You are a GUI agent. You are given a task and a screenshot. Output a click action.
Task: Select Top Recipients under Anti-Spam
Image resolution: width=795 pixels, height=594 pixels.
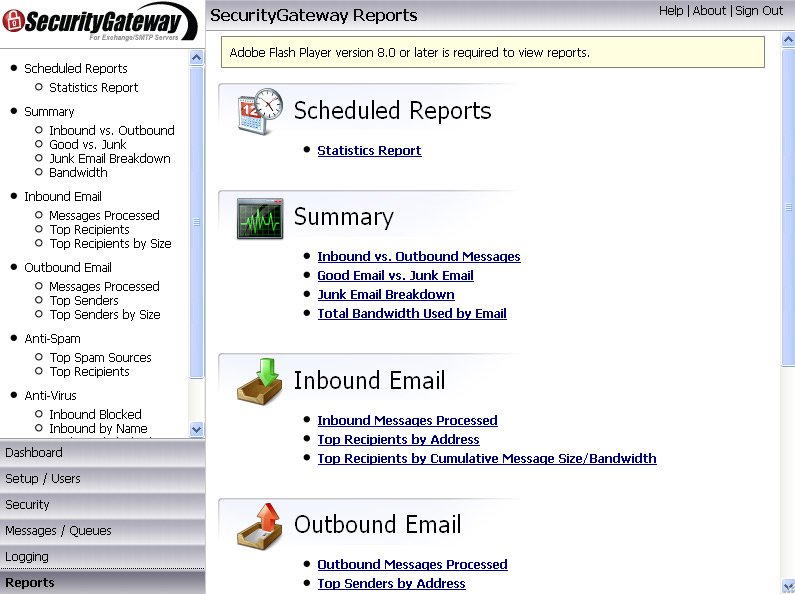90,372
